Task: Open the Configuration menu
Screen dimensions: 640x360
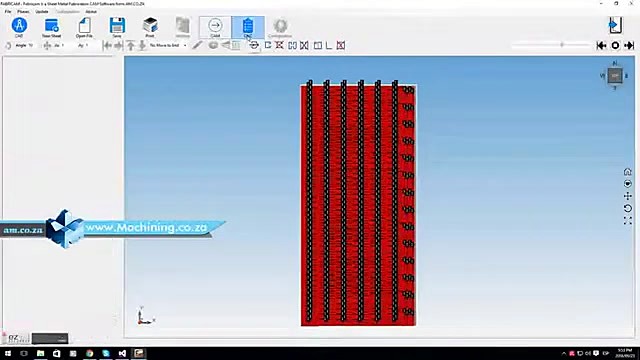Action: point(67,11)
